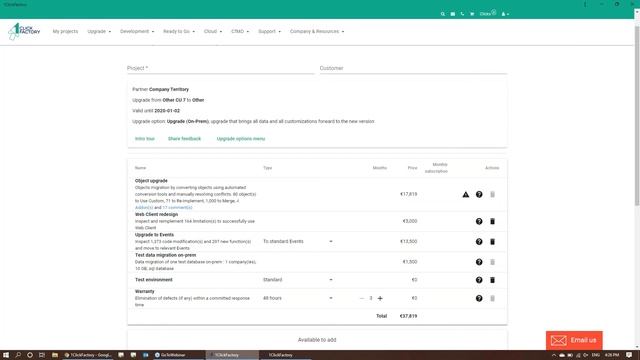Open help icon for Warranty
Viewport: 640px width, 360px height.
[x=479, y=298]
